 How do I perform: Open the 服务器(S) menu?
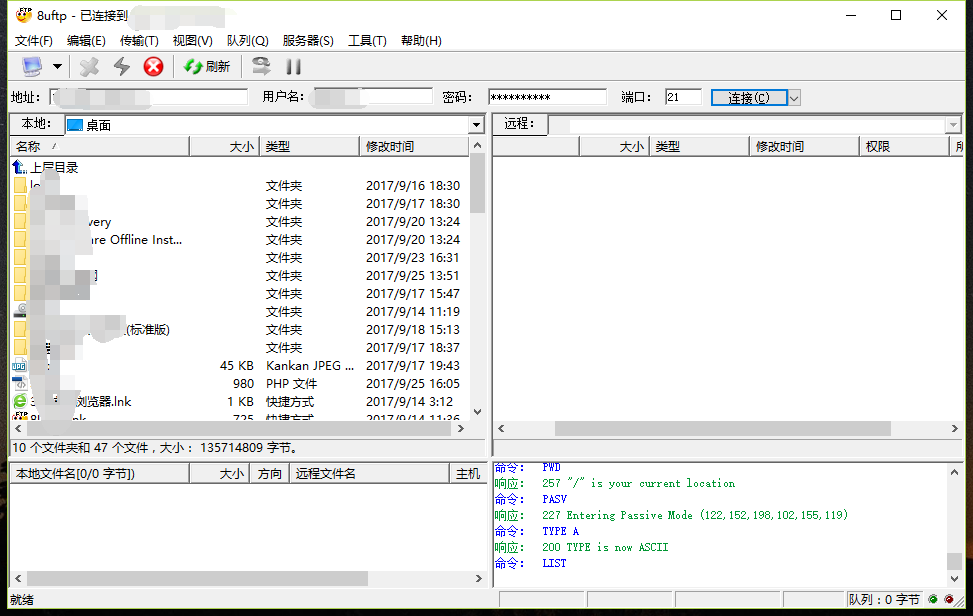[x=308, y=41]
